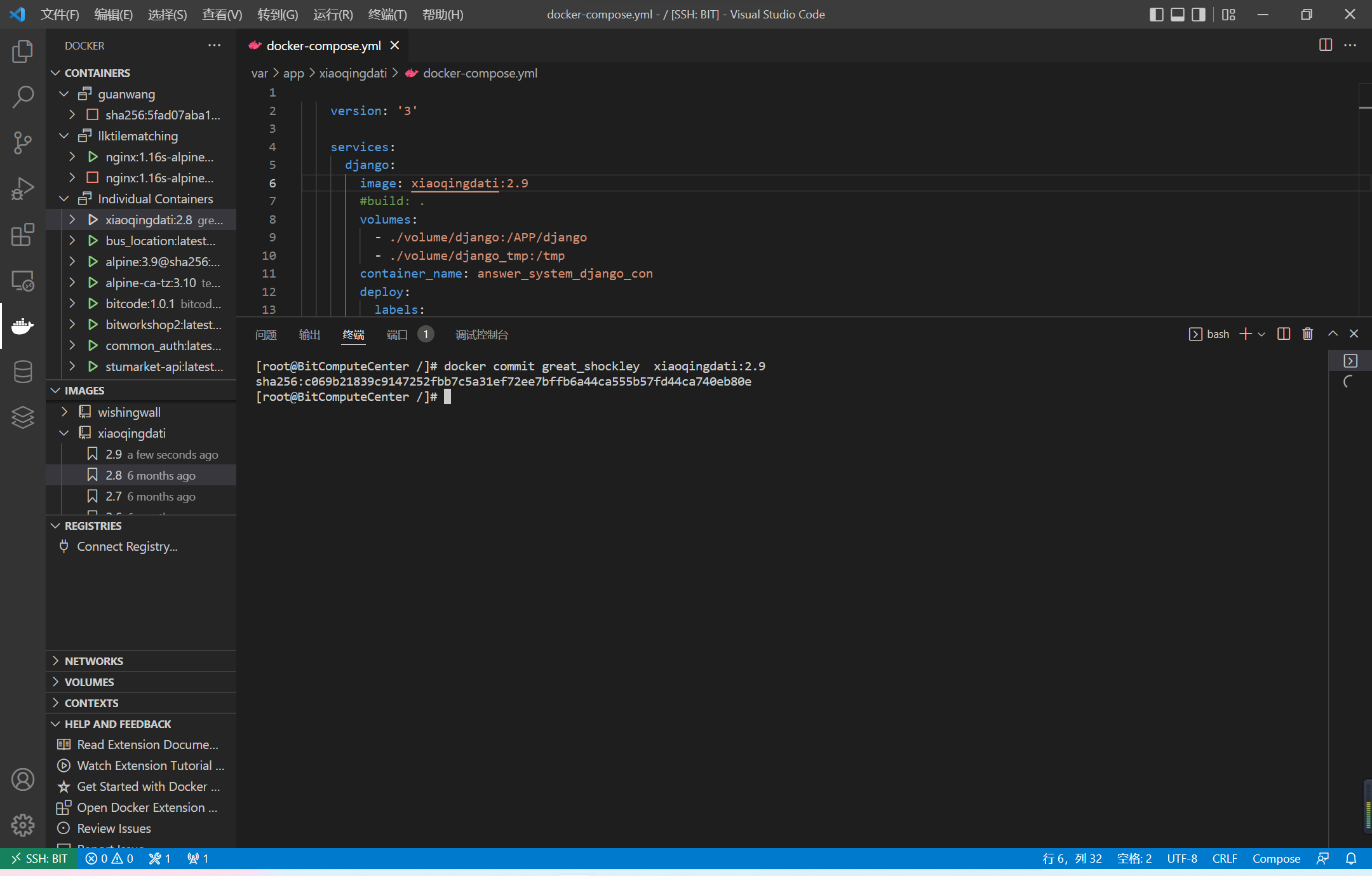Open new terminal launch profile dropdown
Image resolution: width=1372 pixels, height=876 pixels.
pos(1261,334)
